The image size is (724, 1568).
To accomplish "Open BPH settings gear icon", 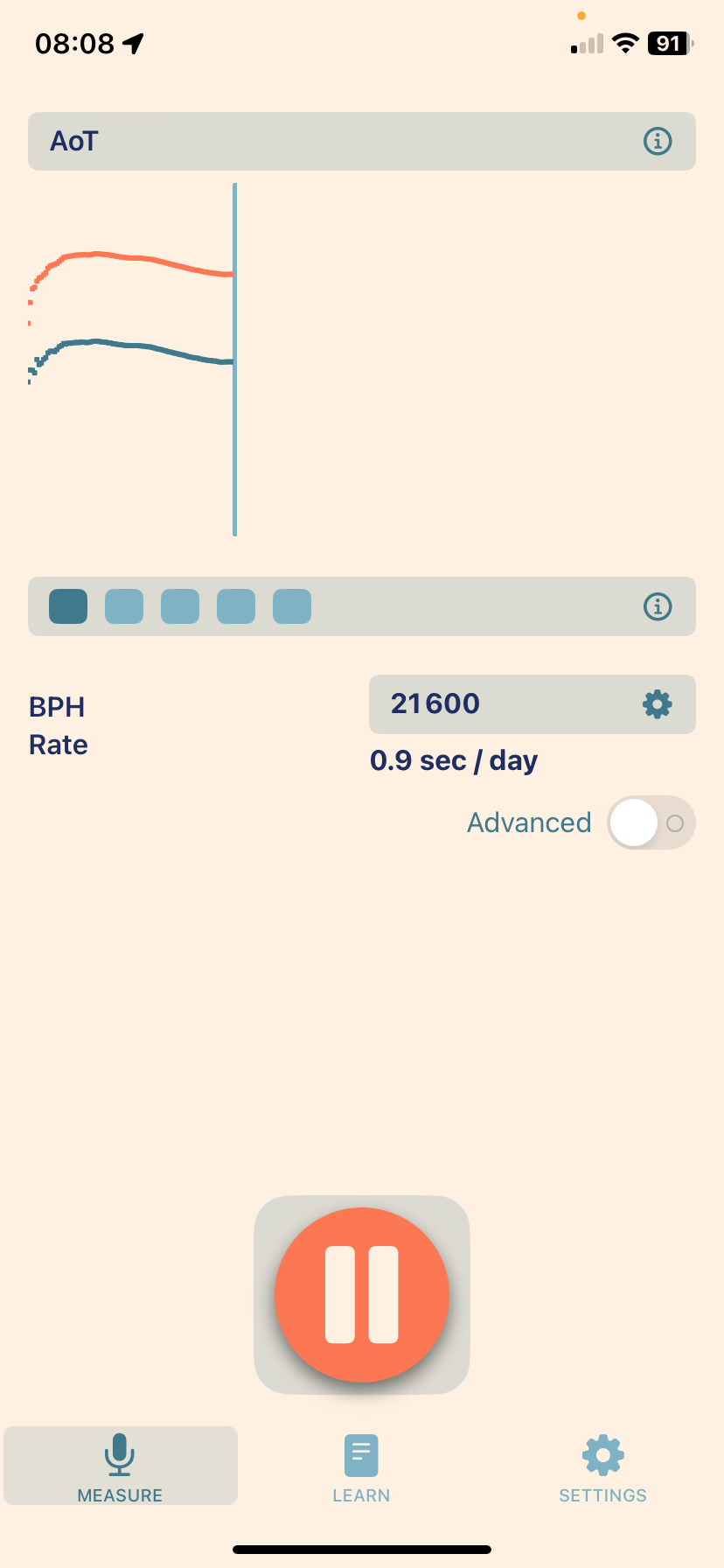I will (x=657, y=704).
